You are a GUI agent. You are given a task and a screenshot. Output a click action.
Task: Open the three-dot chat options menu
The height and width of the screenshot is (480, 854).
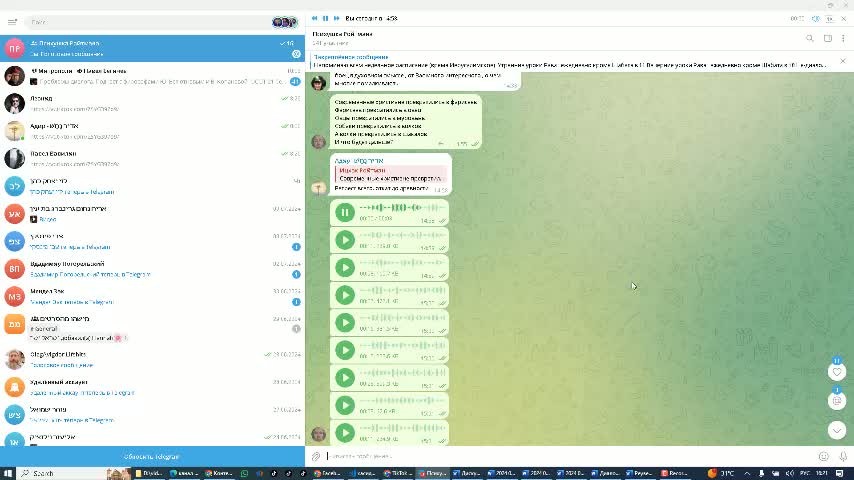[843, 38]
